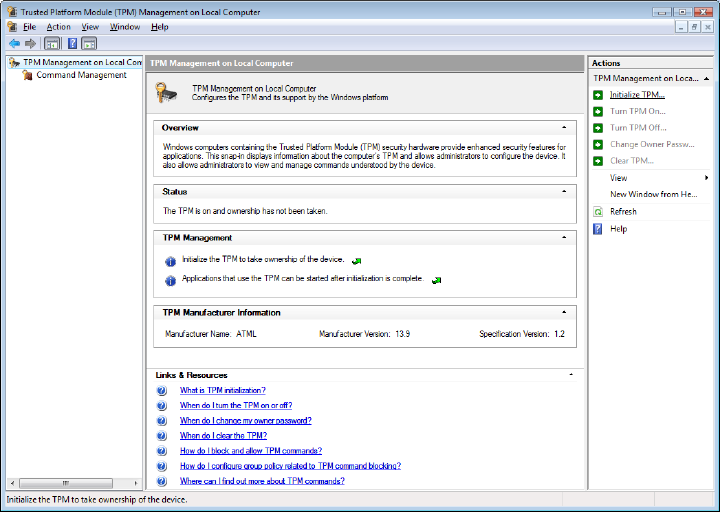Click the Manufacturer Version 13.9 text
720x512 pixels.
365,334
